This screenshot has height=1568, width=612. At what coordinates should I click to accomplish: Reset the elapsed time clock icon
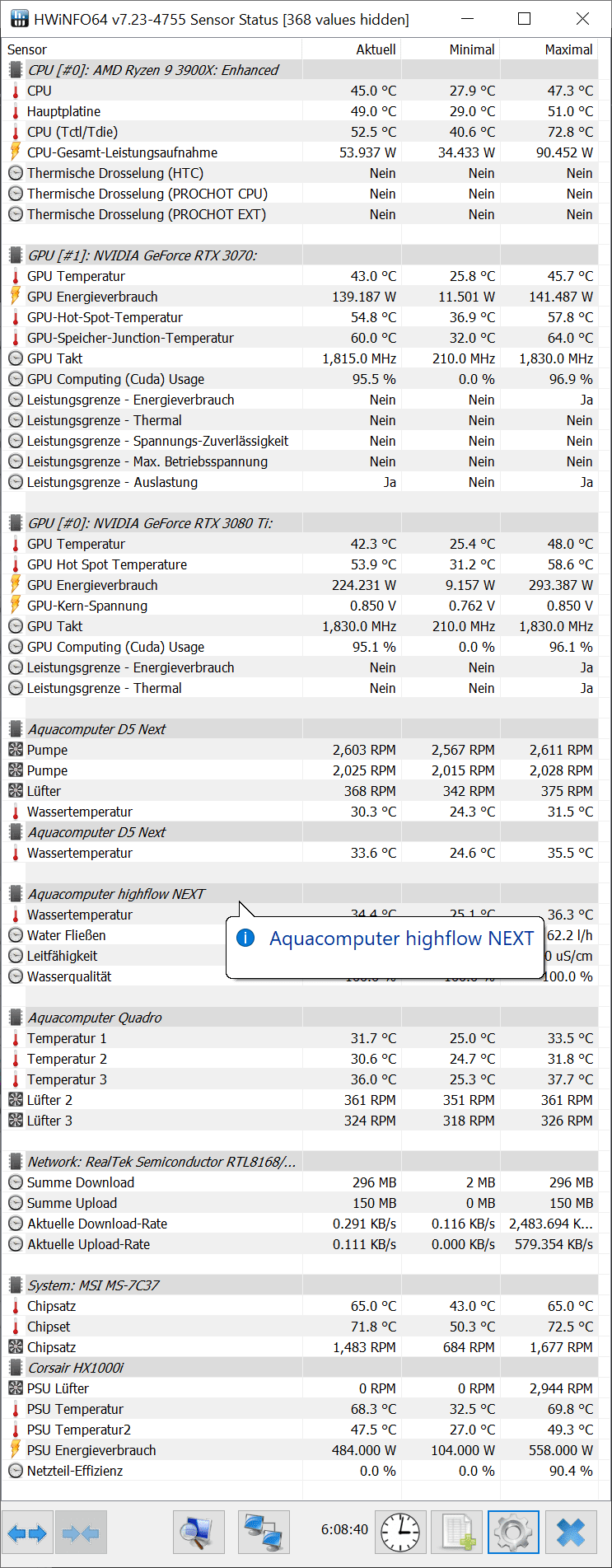coord(401,1533)
